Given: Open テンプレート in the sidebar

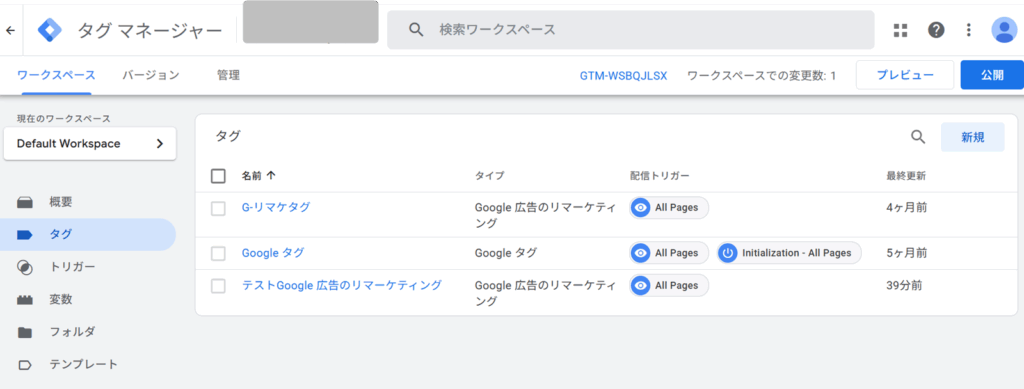Looking at the screenshot, I should [84, 364].
